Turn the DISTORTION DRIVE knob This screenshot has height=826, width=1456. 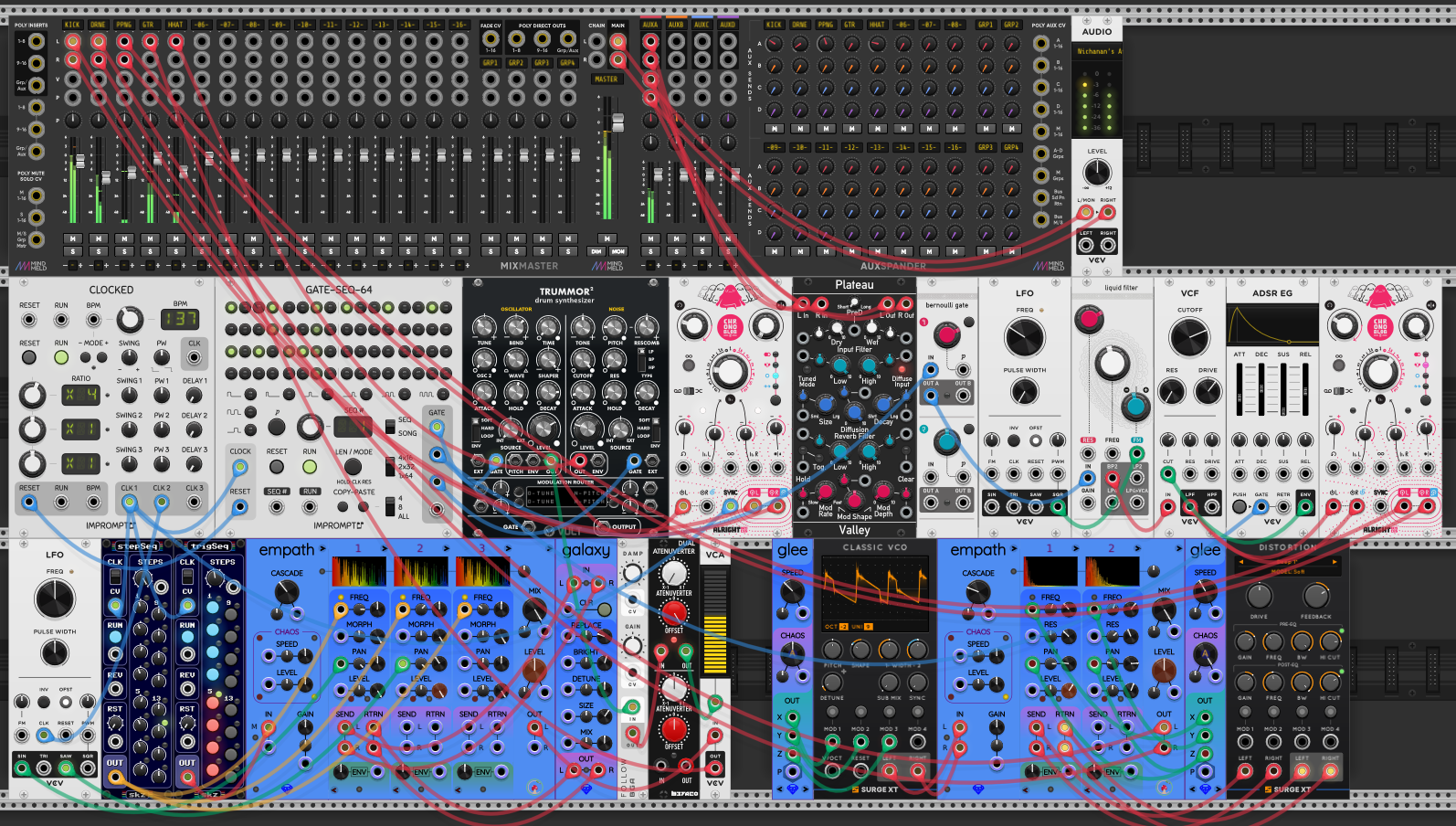[x=1259, y=597]
